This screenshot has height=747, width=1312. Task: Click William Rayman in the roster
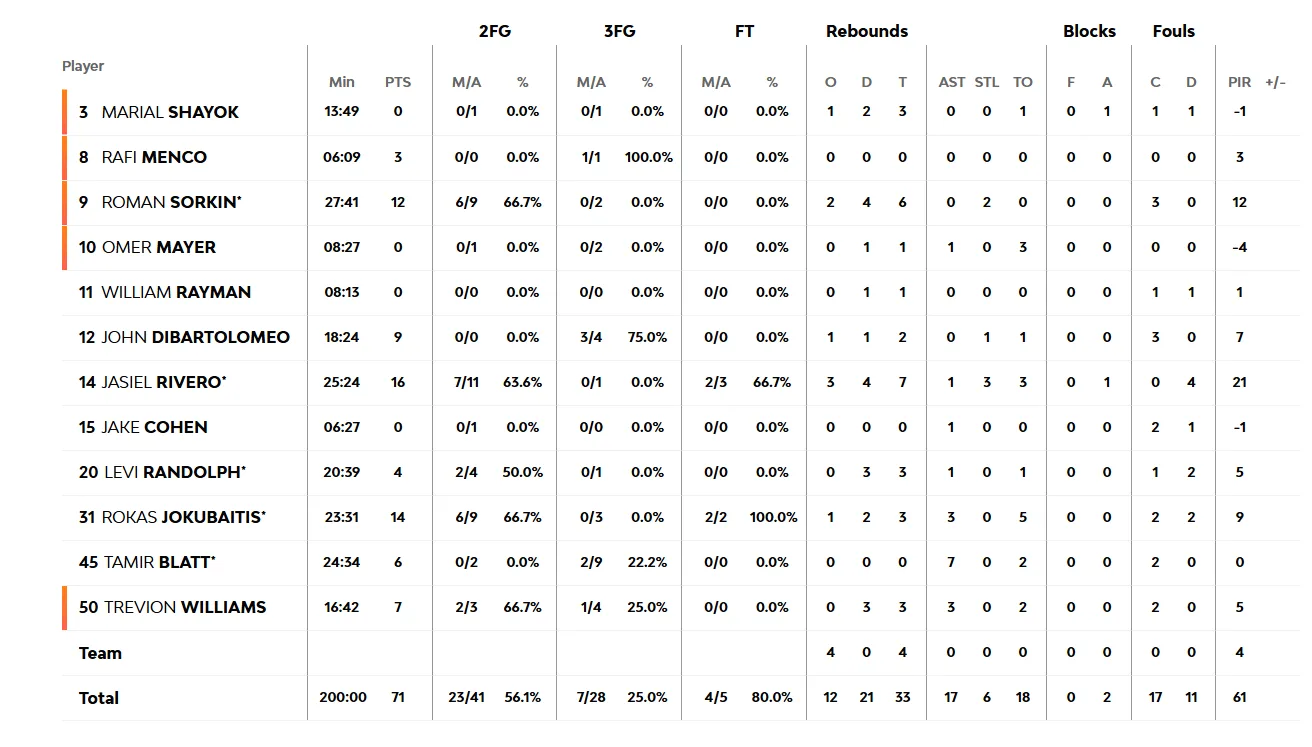pos(176,292)
